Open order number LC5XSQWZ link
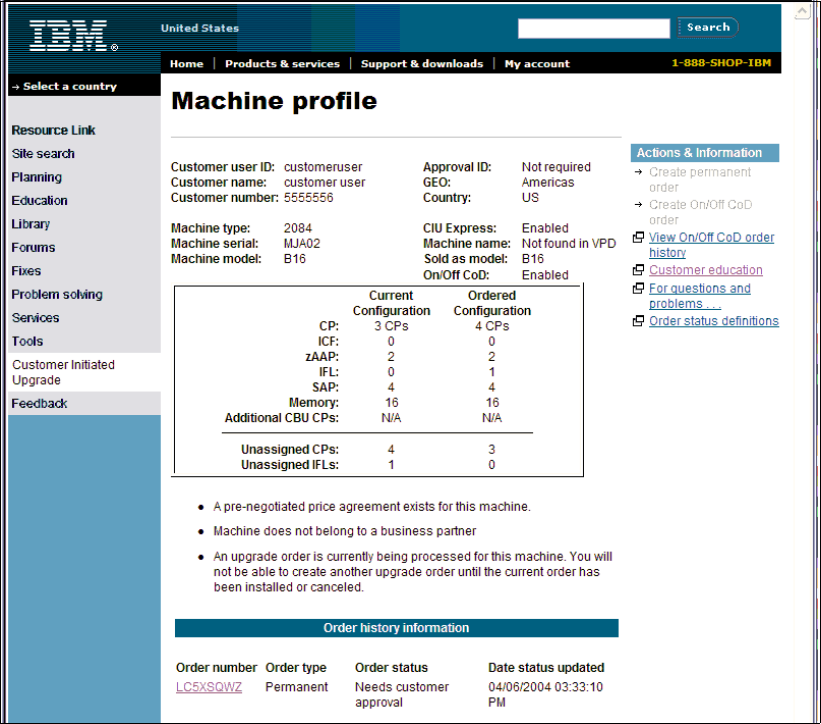Viewport: 821px width, 724px height. click(209, 687)
